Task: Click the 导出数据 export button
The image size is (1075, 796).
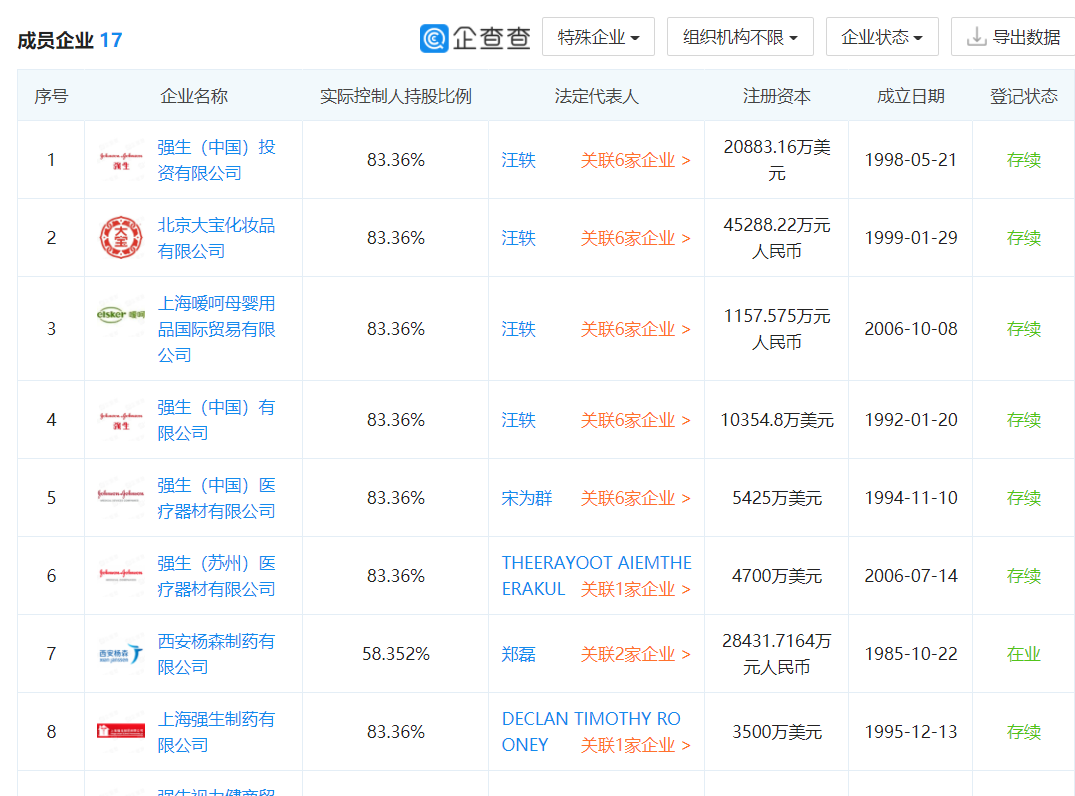Action: click(1013, 37)
